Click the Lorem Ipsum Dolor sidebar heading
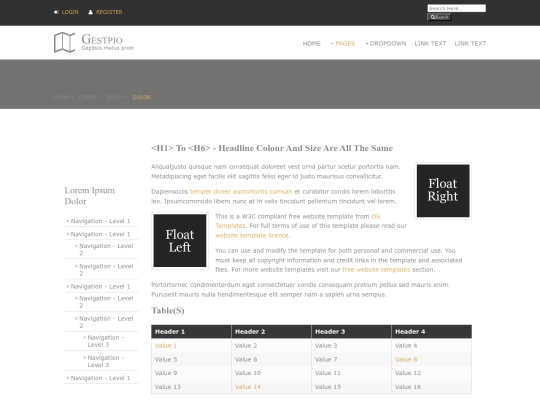Screen dimensions: 540x405 pos(90,196)
